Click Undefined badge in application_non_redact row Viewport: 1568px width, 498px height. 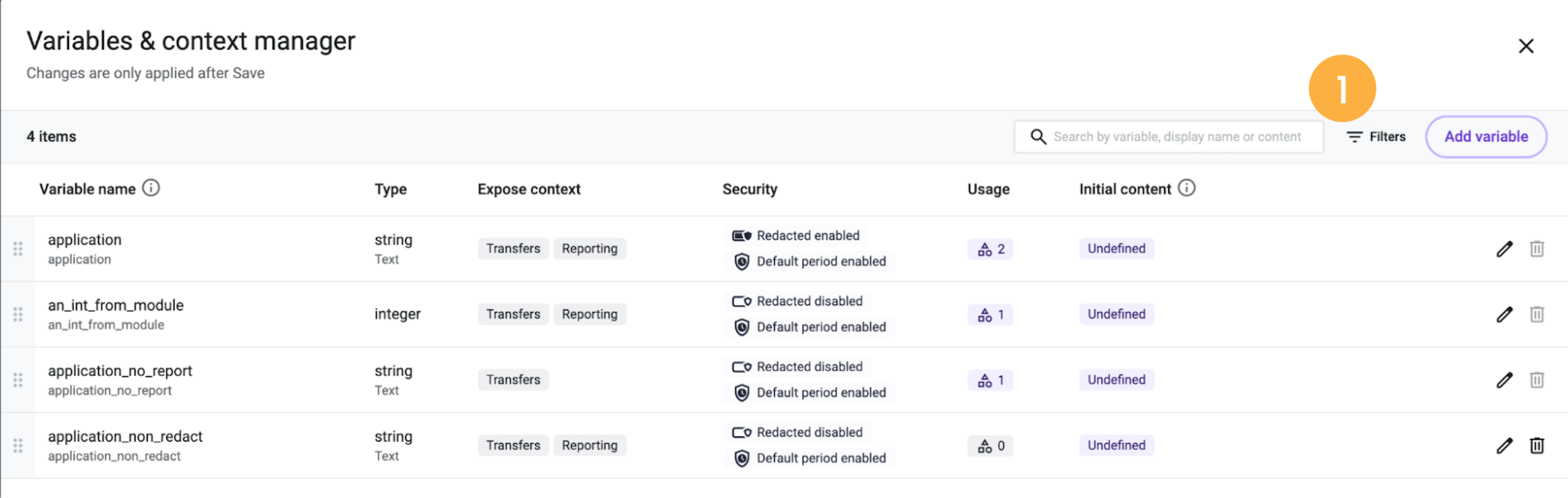[x=1116, y=445]
